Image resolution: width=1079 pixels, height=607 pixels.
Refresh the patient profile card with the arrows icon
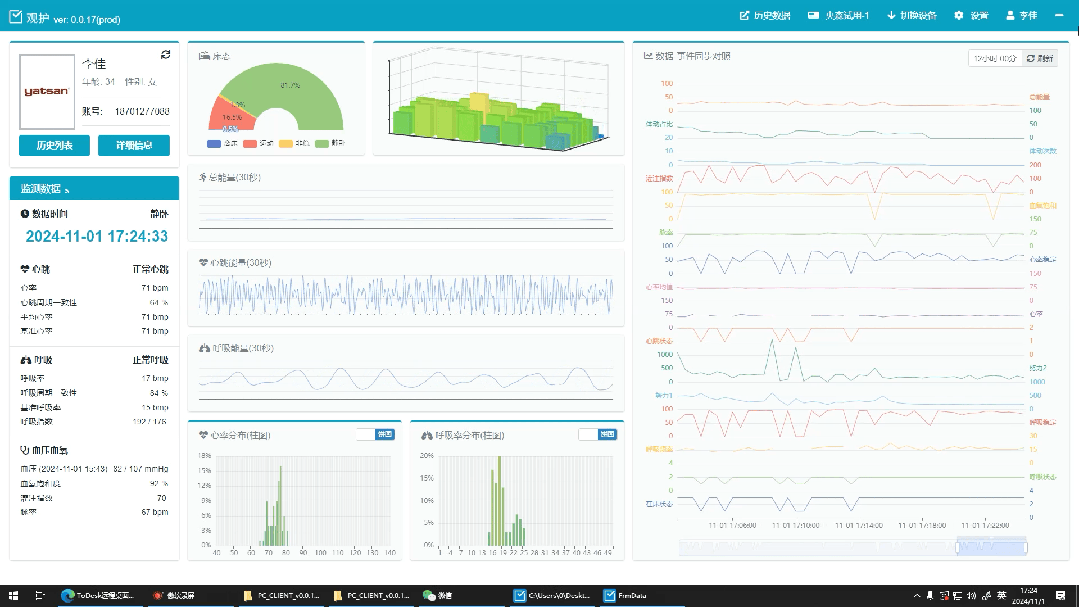[x=165, y=54]
